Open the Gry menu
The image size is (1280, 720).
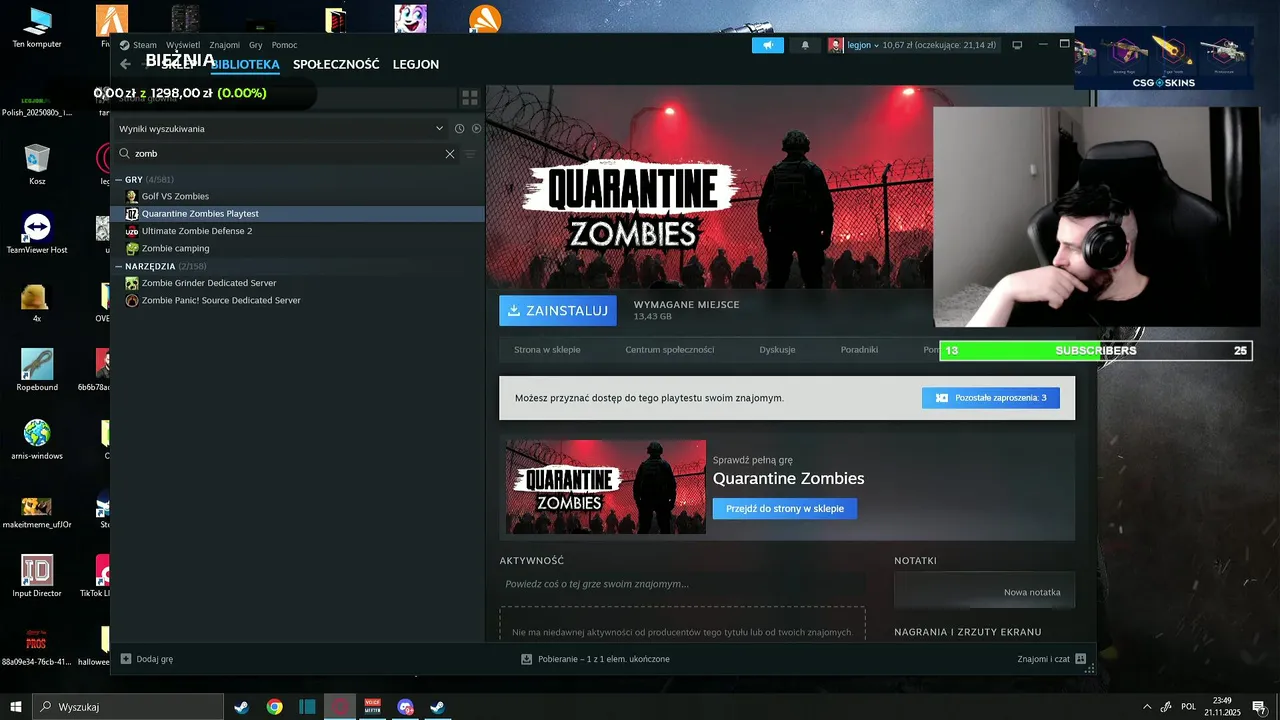tap(256, 45)
